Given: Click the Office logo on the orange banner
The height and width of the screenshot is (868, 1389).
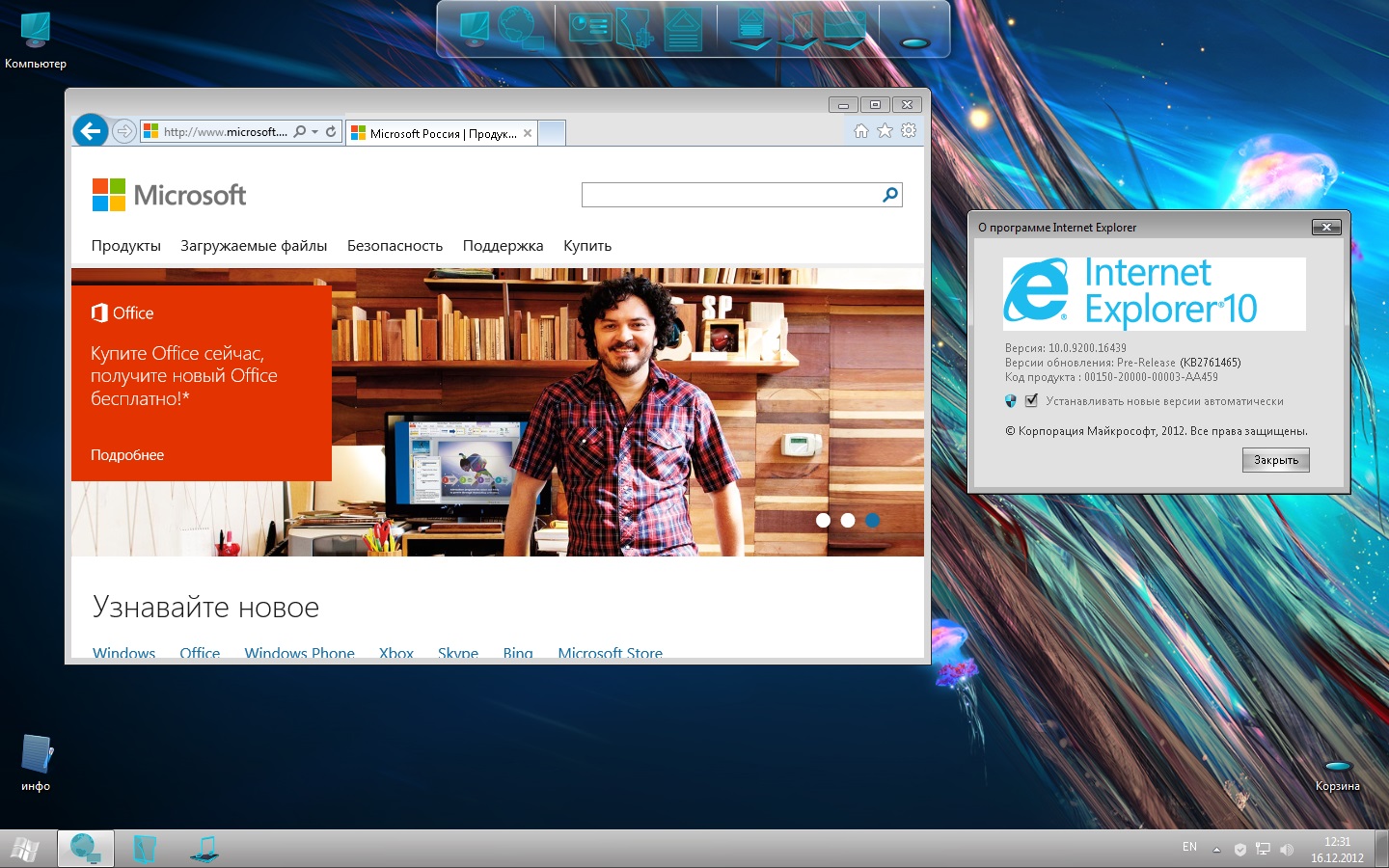Looking at the screenshot, I should 123,312.
